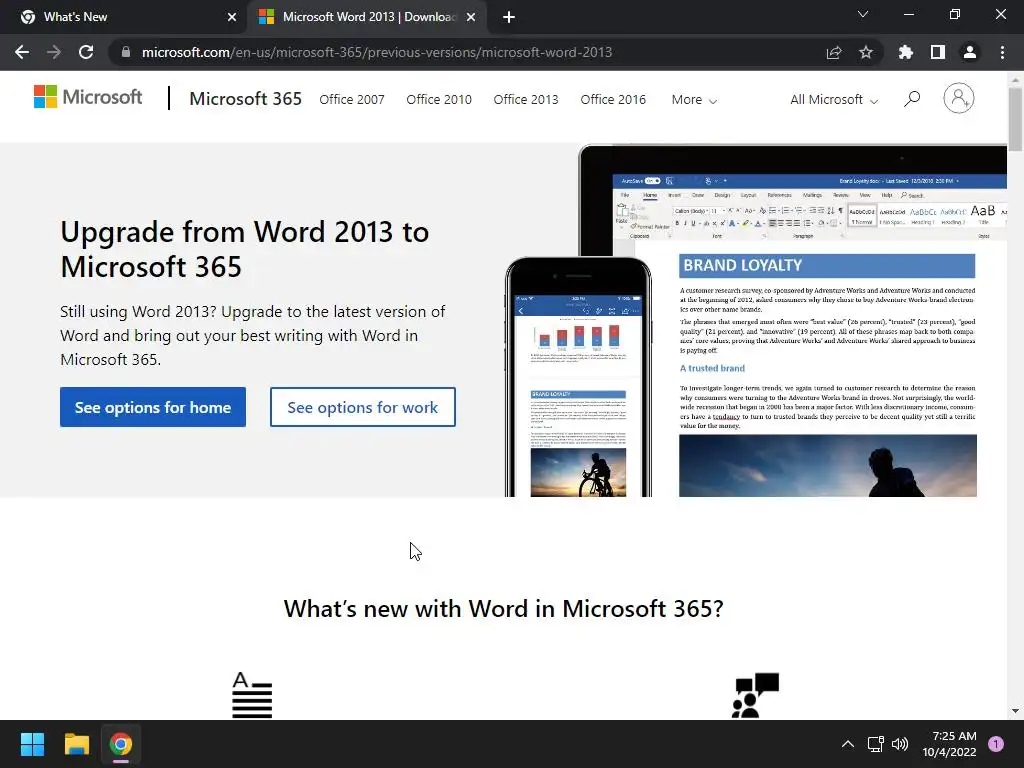Open the notification badge in taskbar
This screenshot has height=768, width=1024.
coord(996,744)
